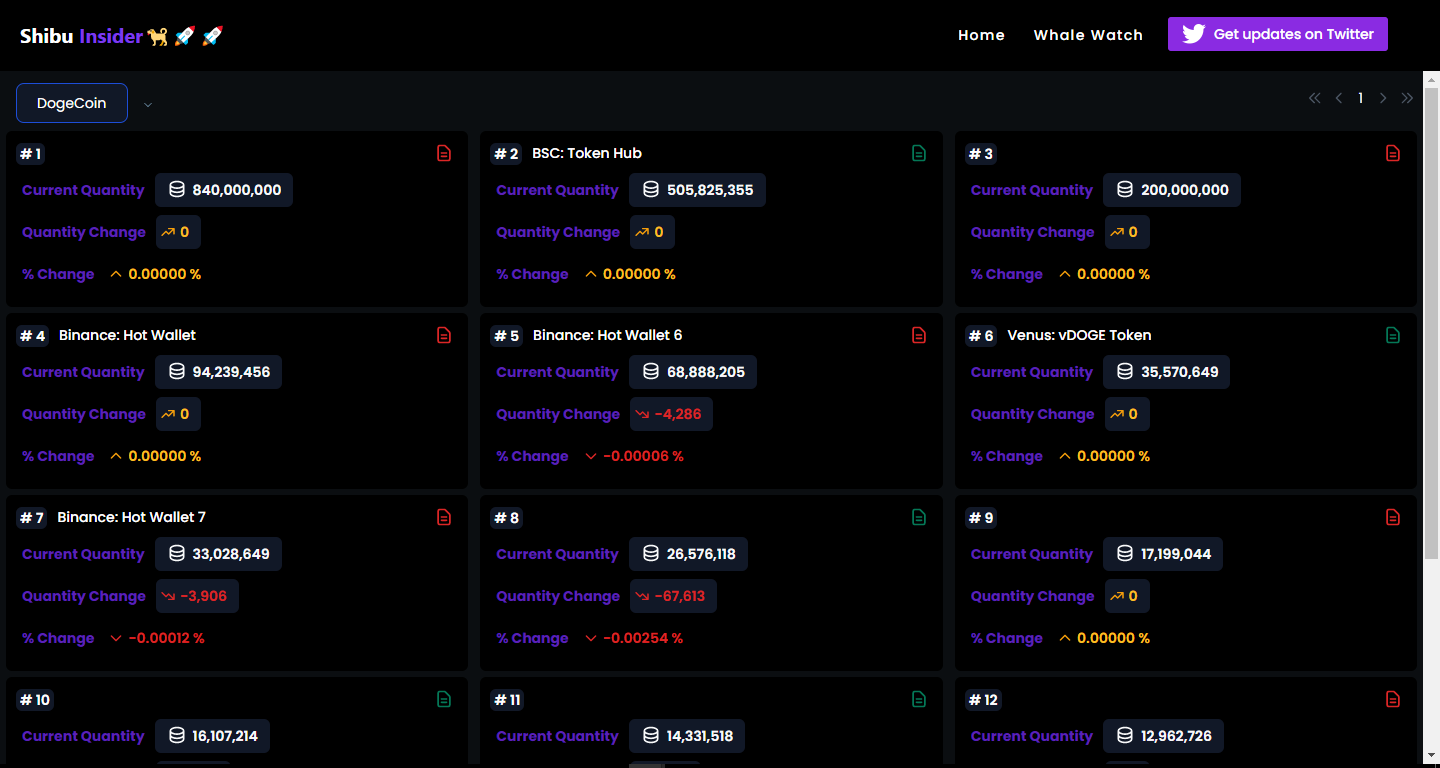Open the document icon on Binance: Hot Wallet 7 card
This screenshot has height=768, width=1440.
pyautogui.click(x=444, y=517)
